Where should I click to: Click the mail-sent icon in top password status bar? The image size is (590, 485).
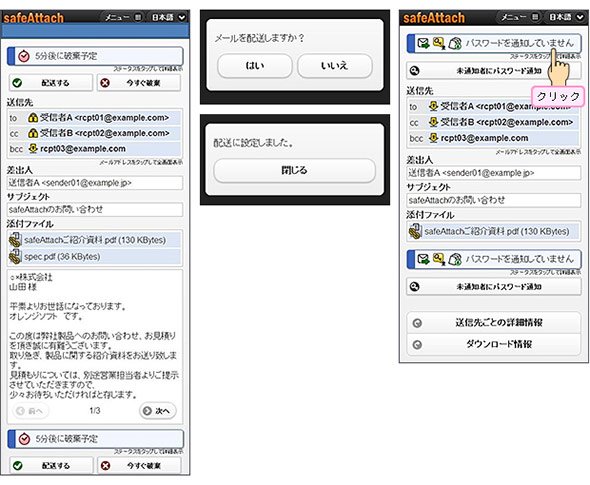click(x=423, y=43)
